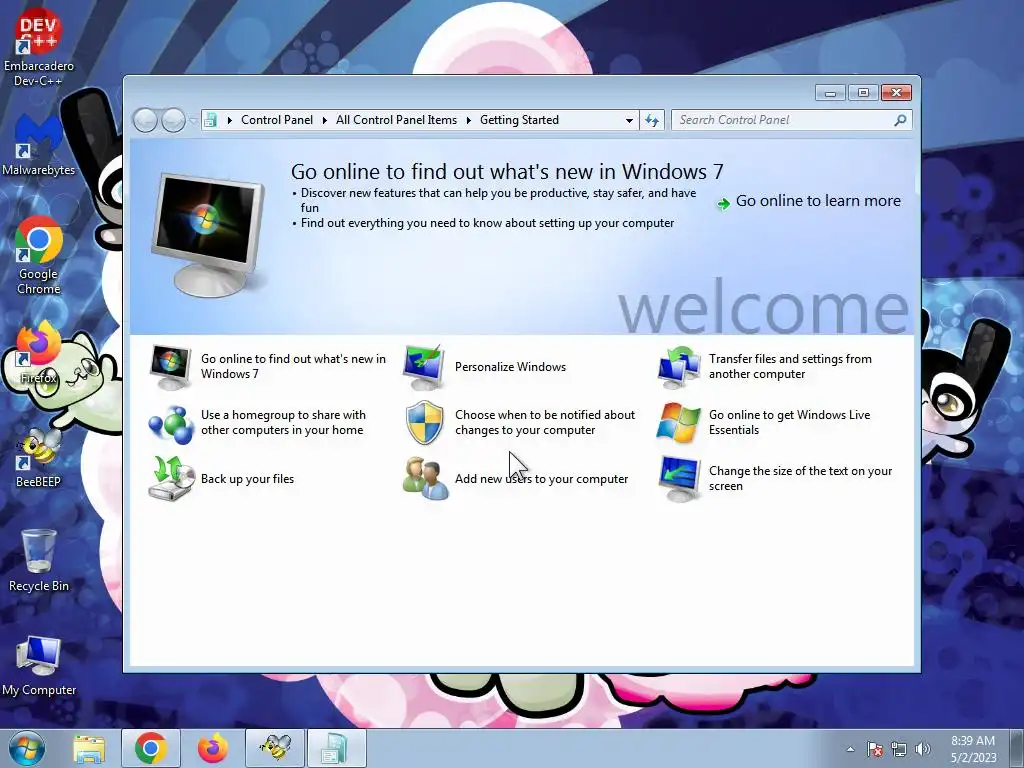Image resolution: width=1024 pixels, height=768 pixels.
Task: Select the Firefox desktop shortcut
Action: 39,353
